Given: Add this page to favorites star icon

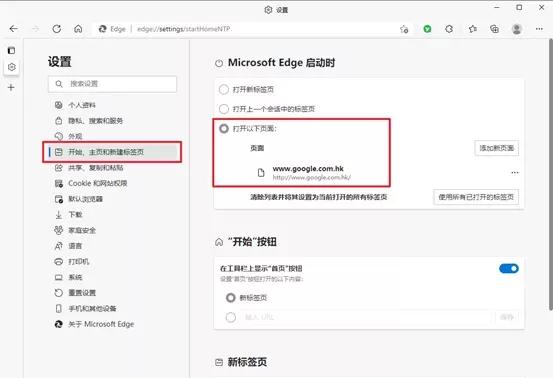Looking at the screenshot, I should [x=404, y=29].
